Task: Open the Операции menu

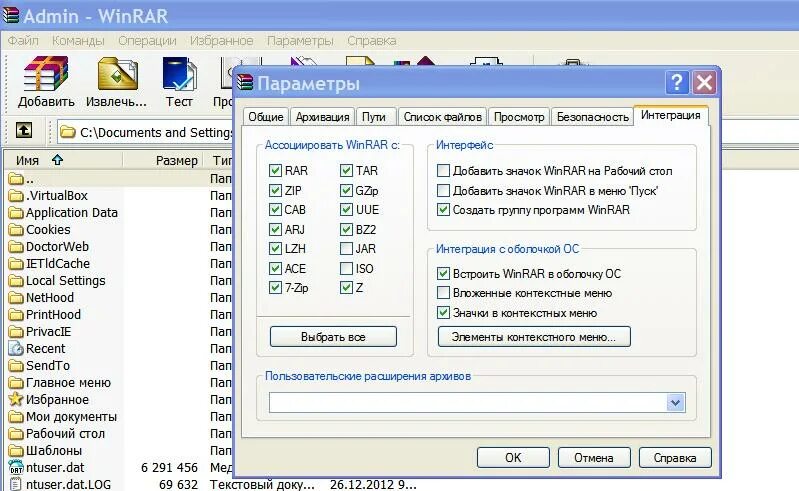Action: [x=147, y=40]
